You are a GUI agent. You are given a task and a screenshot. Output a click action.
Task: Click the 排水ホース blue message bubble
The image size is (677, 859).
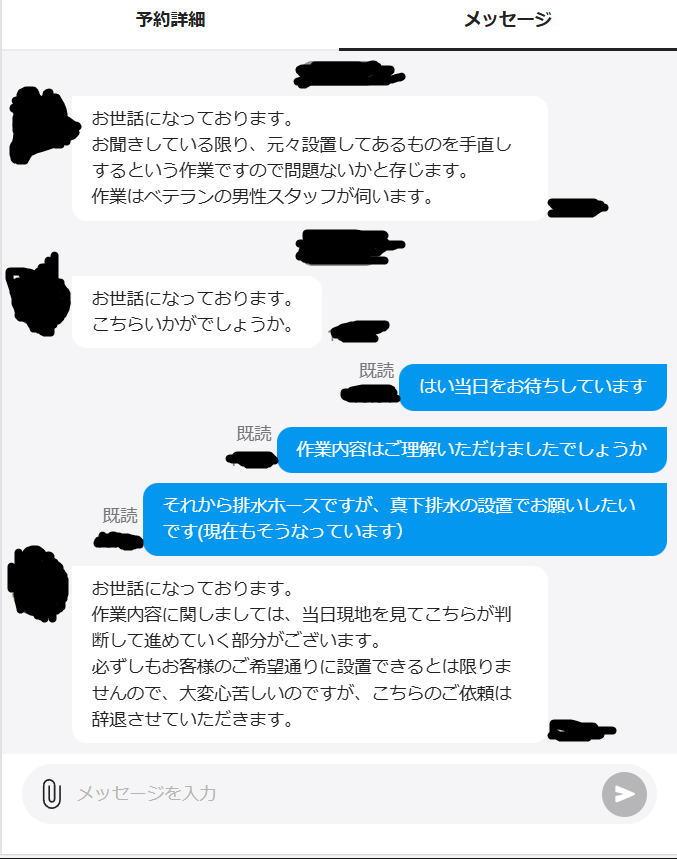405,519
